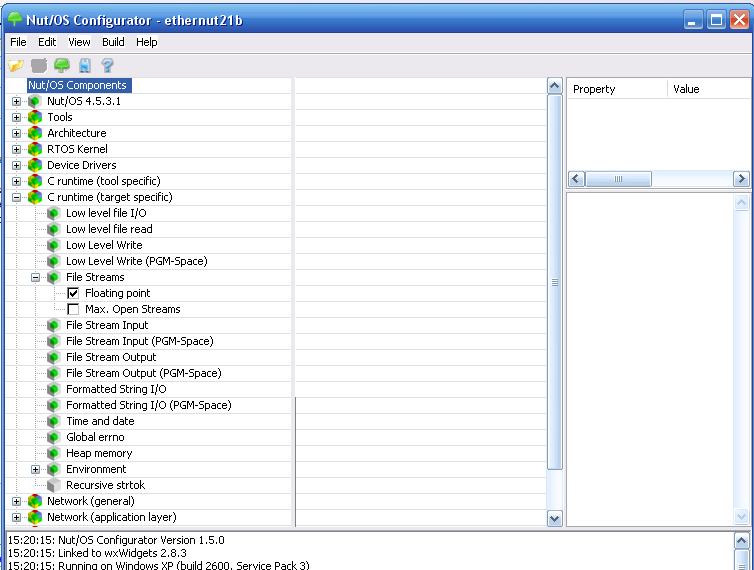This screenshot has height=570, width=754.
Task: Click the green tree toolbar icon
Action: 62,65
